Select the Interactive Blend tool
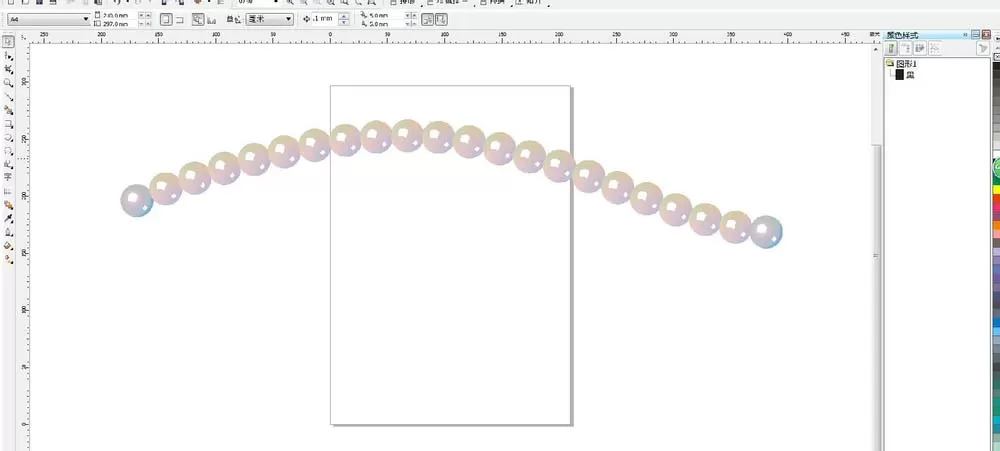The height and width of the screenshot is (451, 1000). pos(9,205)
